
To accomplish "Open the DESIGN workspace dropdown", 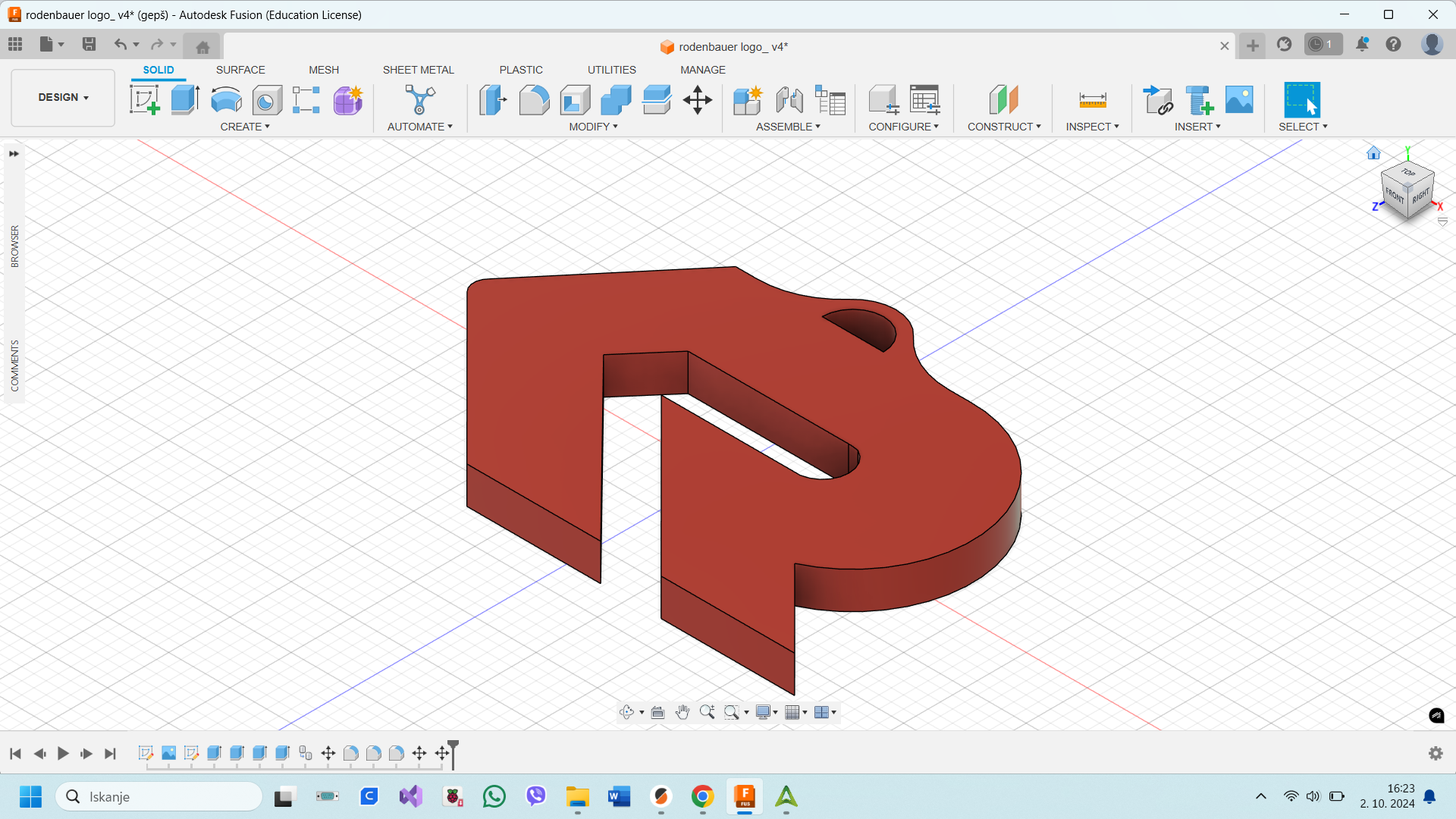I will 63,97.
